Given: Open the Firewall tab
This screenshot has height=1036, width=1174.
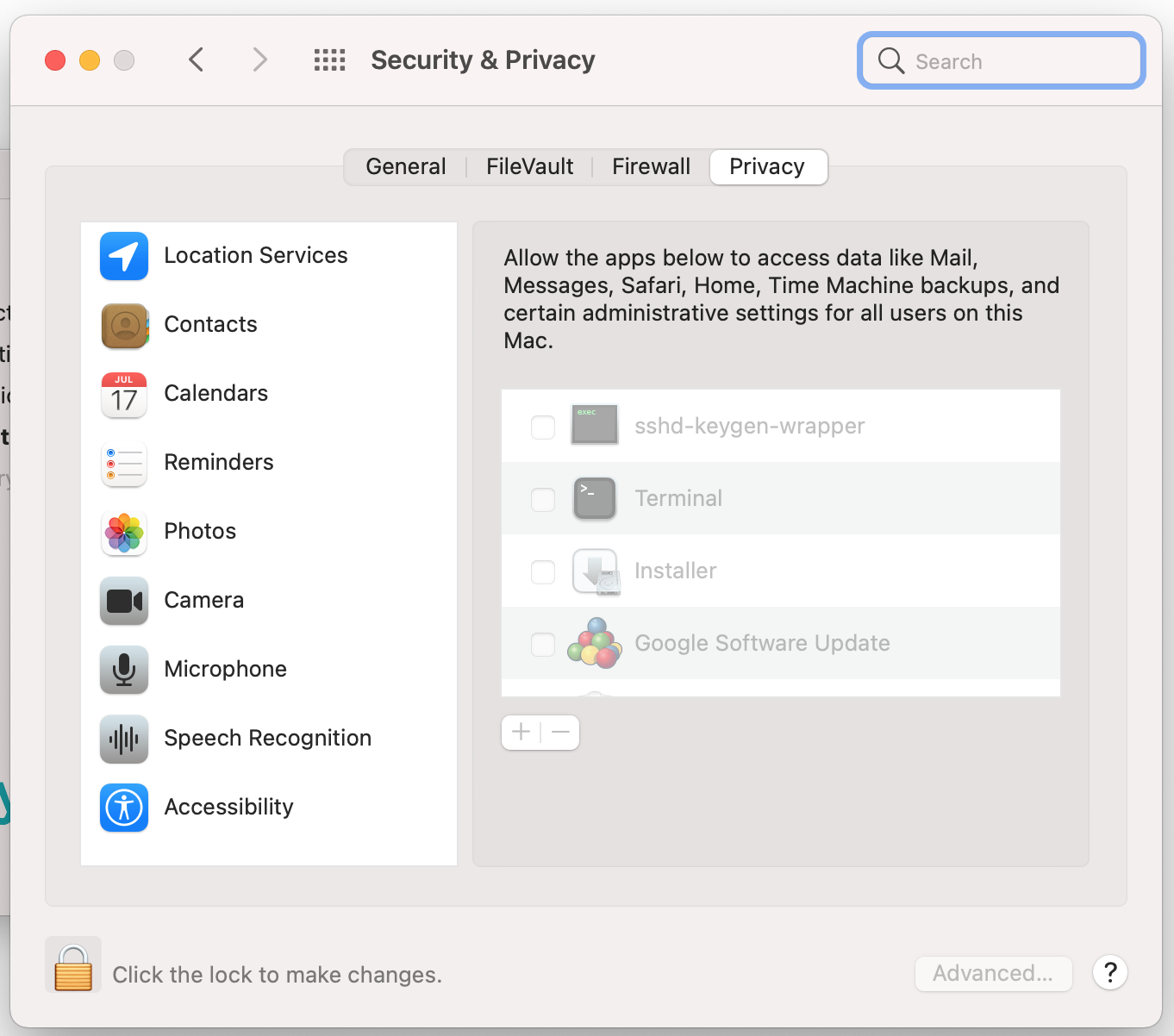Looking at the screenshot, I should coord(651,166).
